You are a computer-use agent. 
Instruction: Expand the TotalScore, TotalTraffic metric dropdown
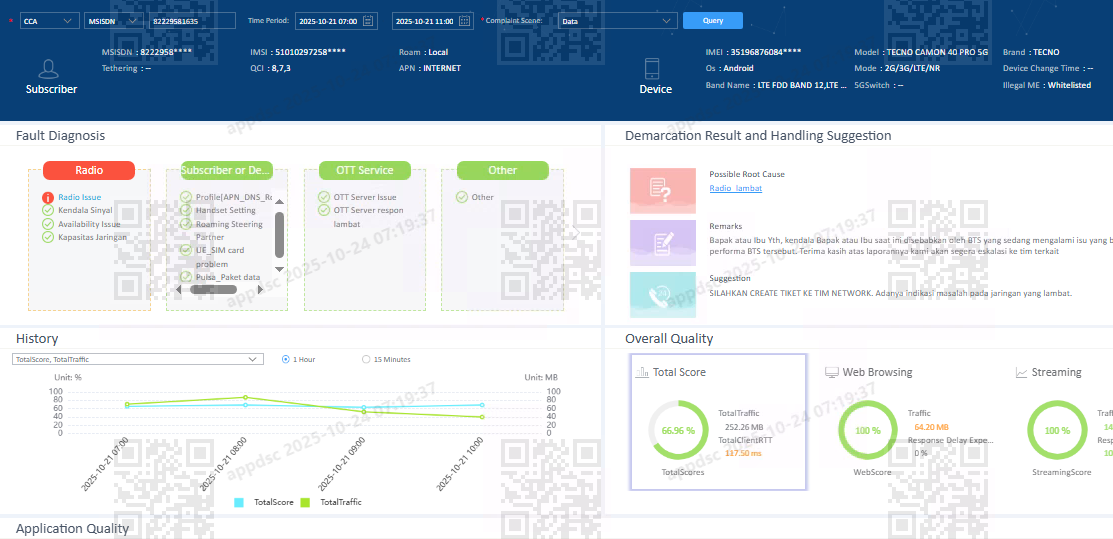138,359
